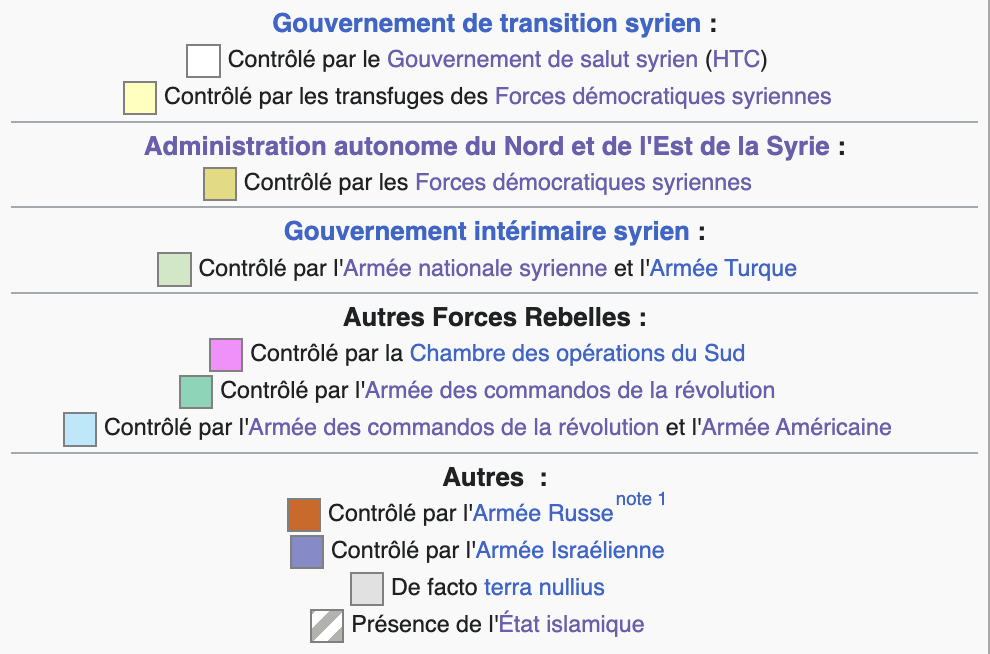This screenshot has height=654, width=990.
Task: Click the light green Armée nationale swatch
Action: tap(174, 270)
